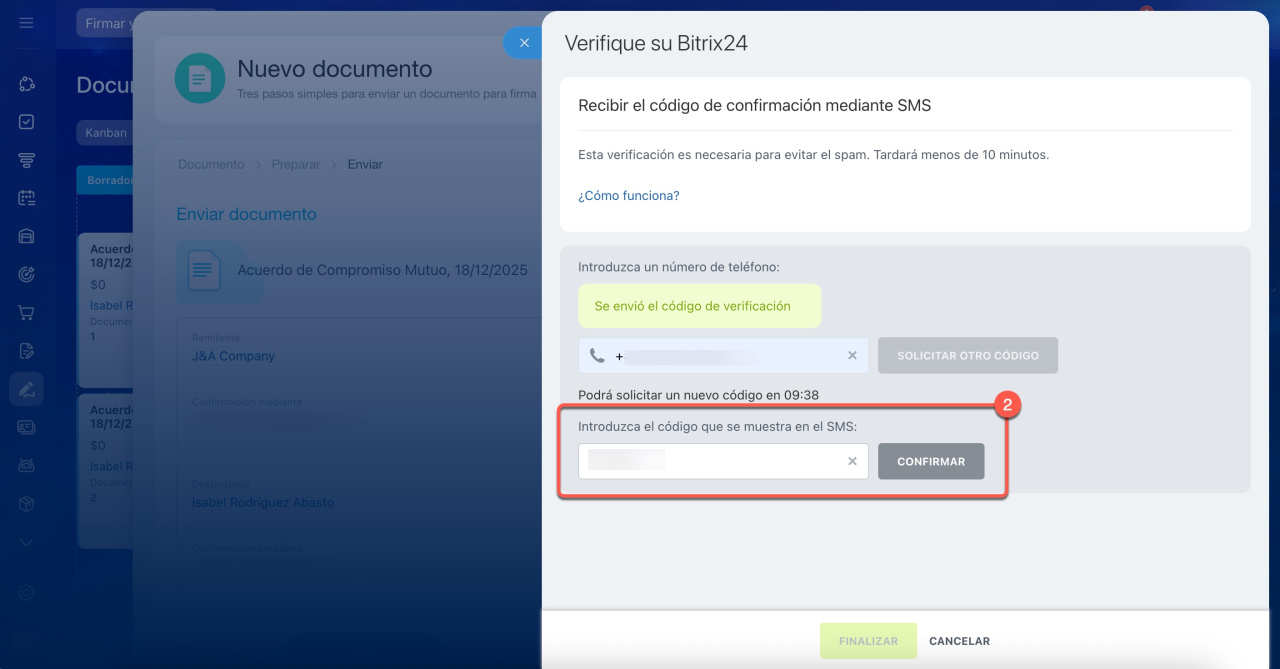Click the Firmar search field at top
Screen dimensions: 1280x669
click(106, 23)
